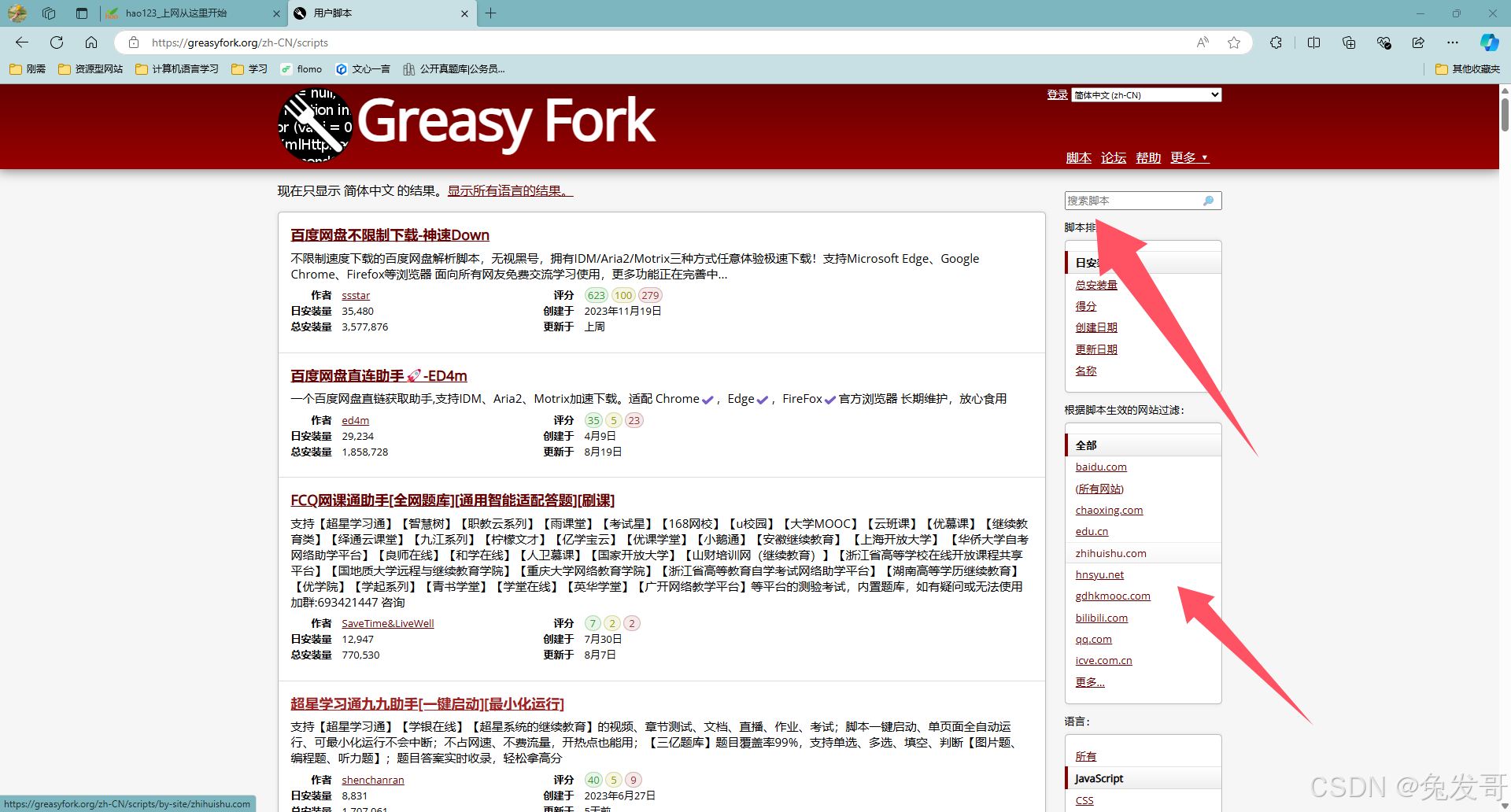Open the tab actions menu icon

pos(82,13)
